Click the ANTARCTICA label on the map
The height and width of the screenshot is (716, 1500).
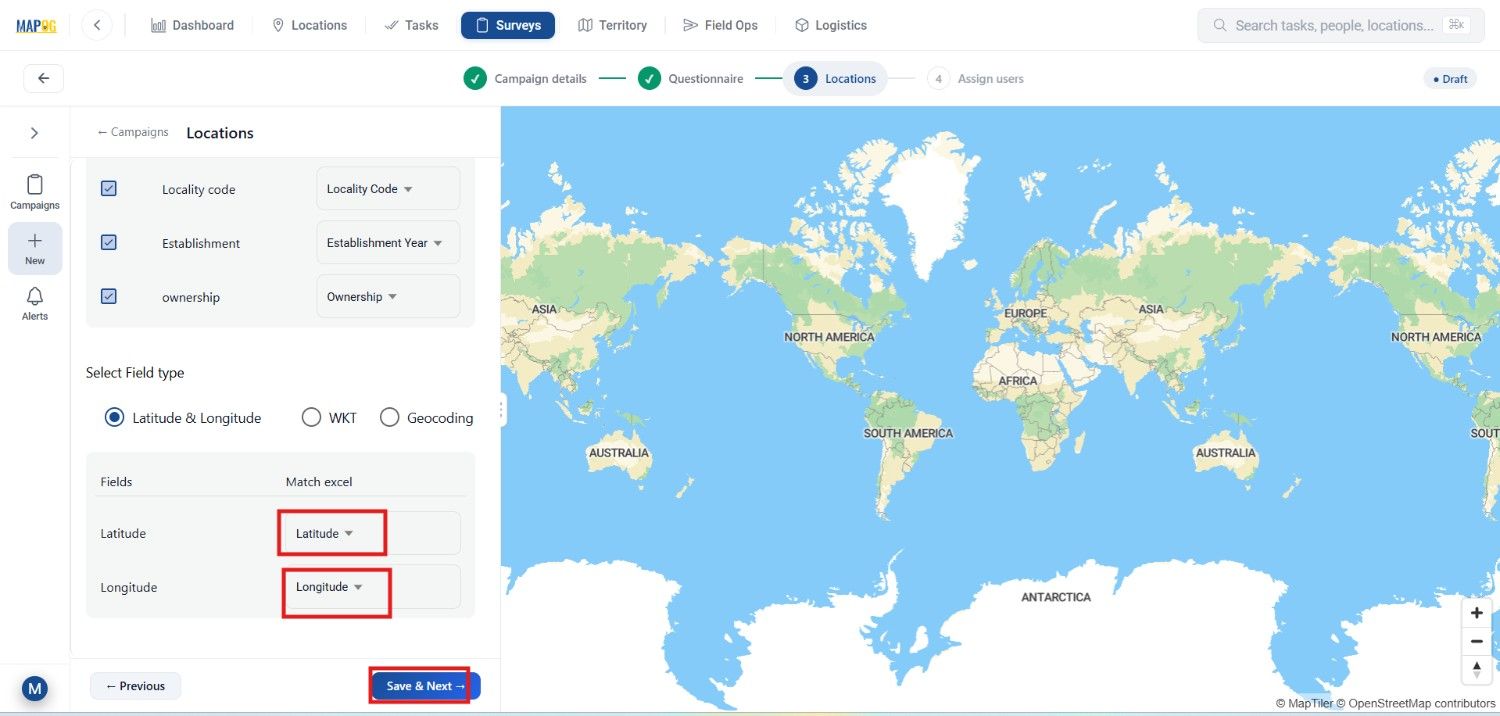(x=1056, y=597)
